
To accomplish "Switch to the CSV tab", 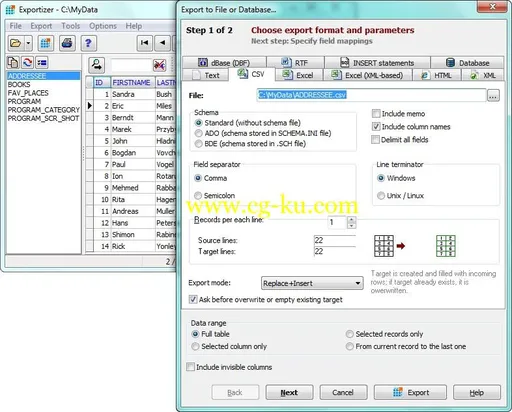I will [252, 74].
